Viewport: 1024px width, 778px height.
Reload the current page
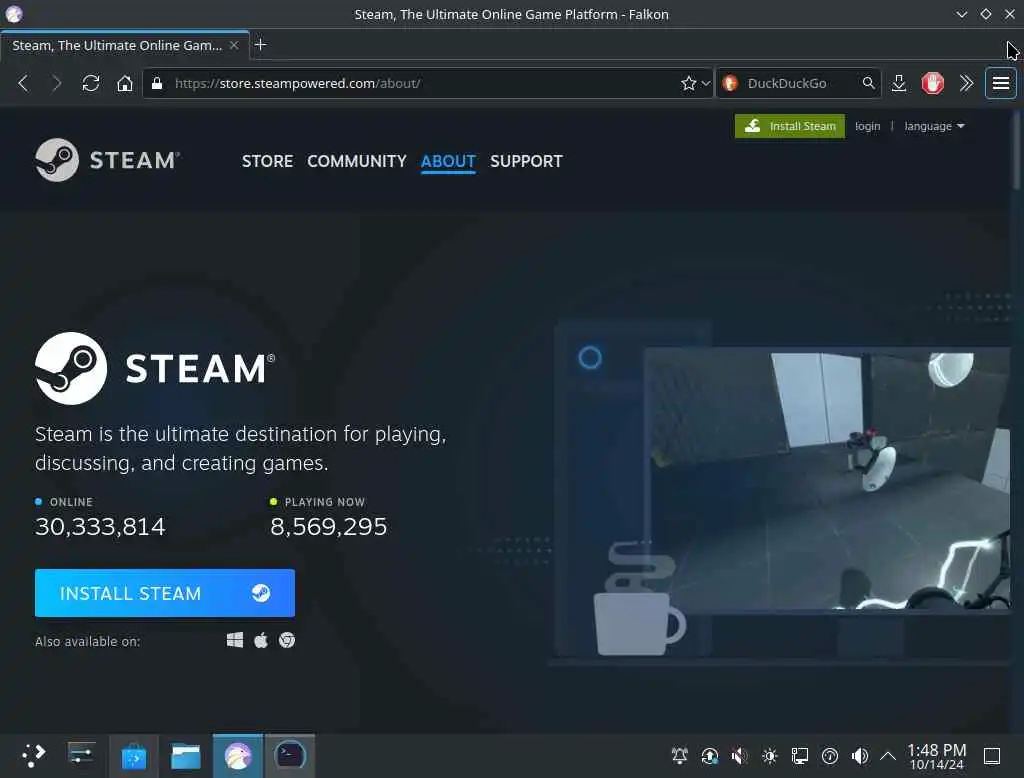91,84
